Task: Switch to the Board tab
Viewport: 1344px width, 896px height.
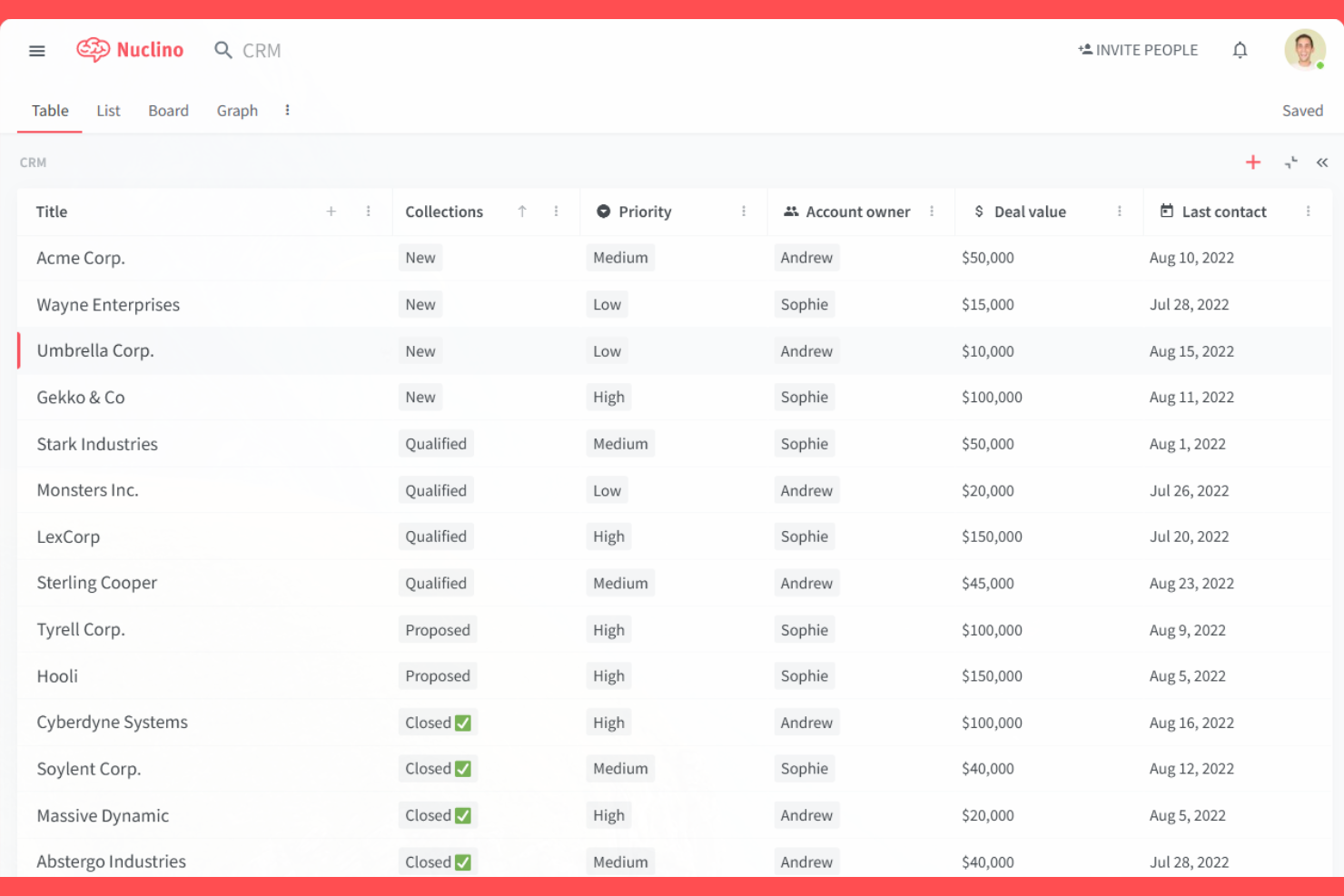Action: click(169, 111)
